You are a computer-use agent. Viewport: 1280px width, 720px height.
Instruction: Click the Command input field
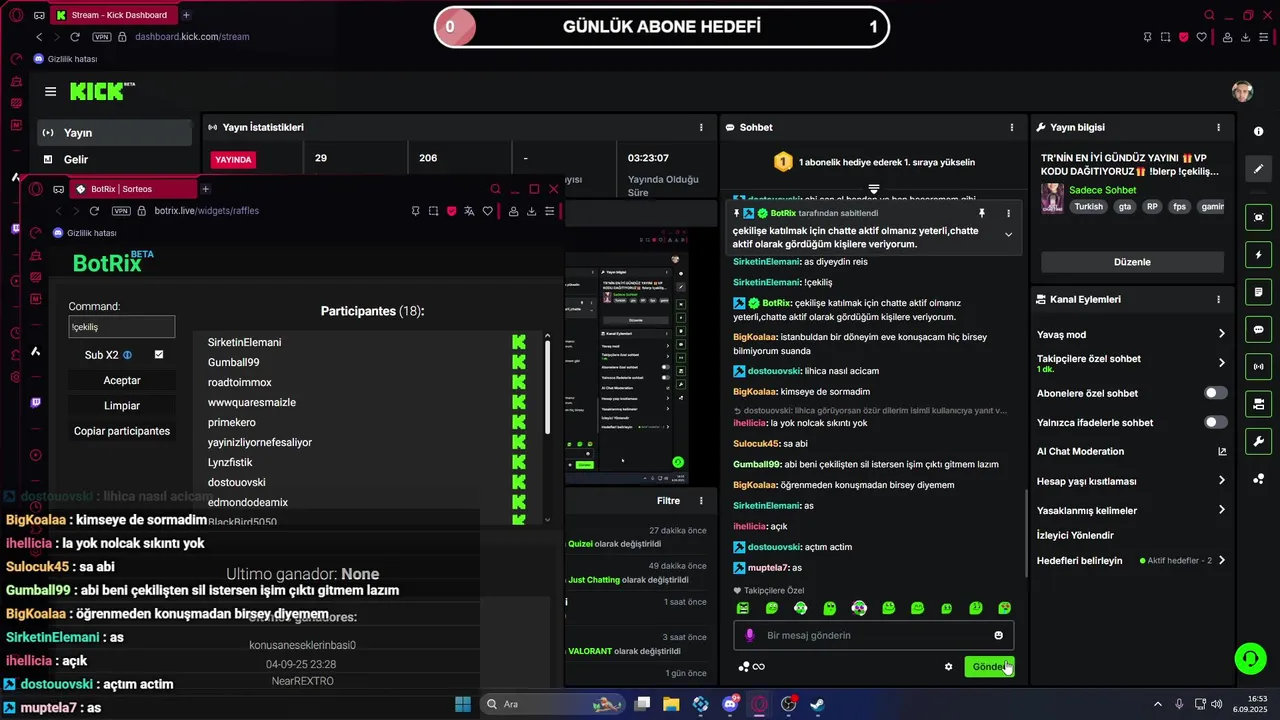[x=122, y=327]
